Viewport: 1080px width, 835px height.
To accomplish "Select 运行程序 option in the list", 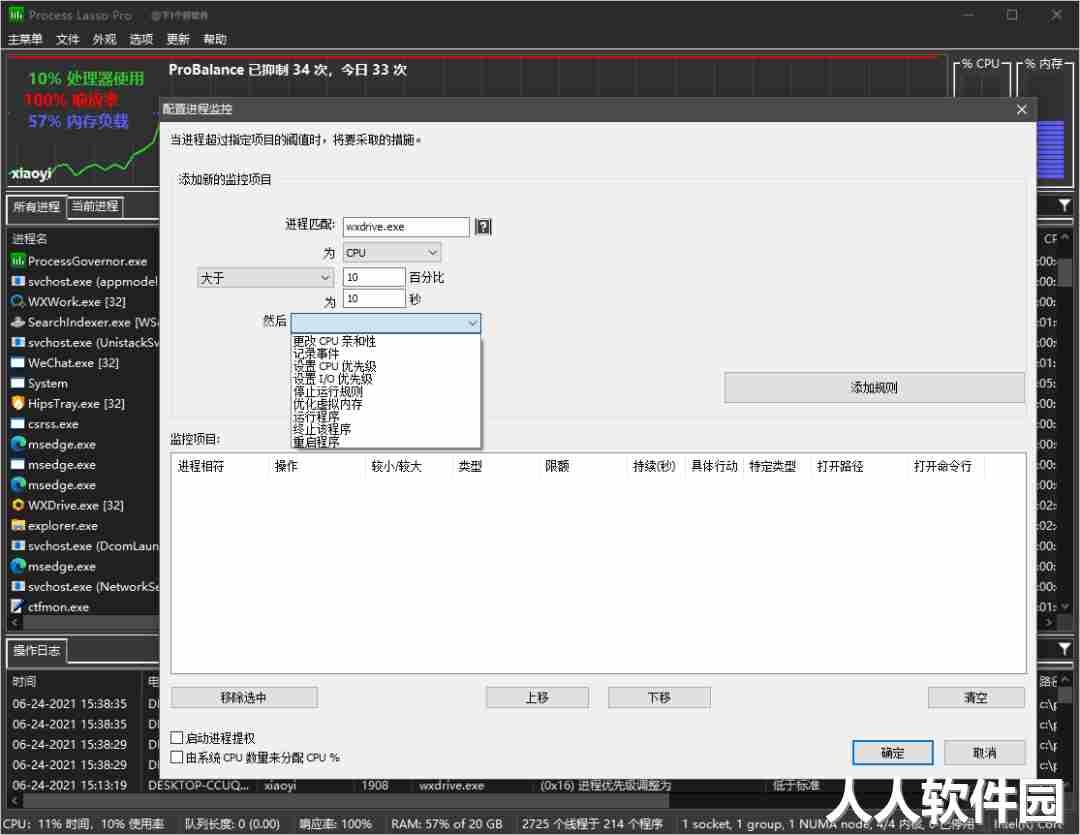I will pos(316,417).
